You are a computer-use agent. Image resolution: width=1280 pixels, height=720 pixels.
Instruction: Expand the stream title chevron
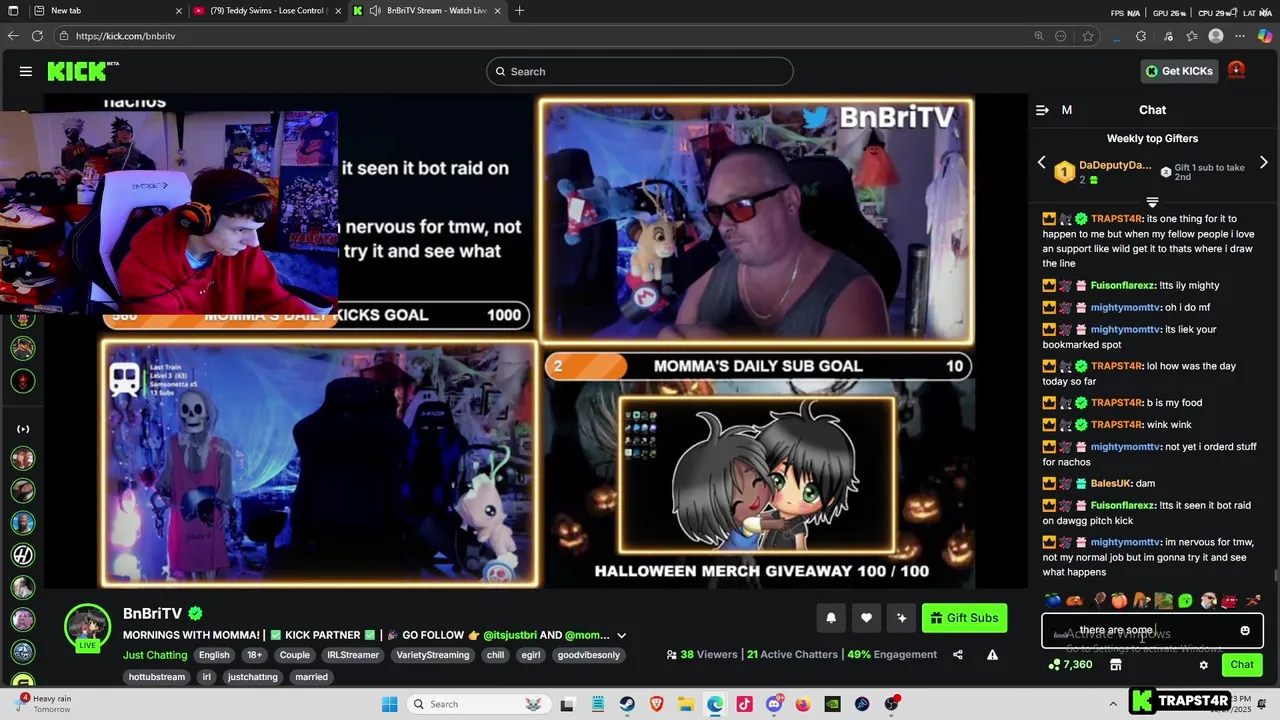coord(622,635)
